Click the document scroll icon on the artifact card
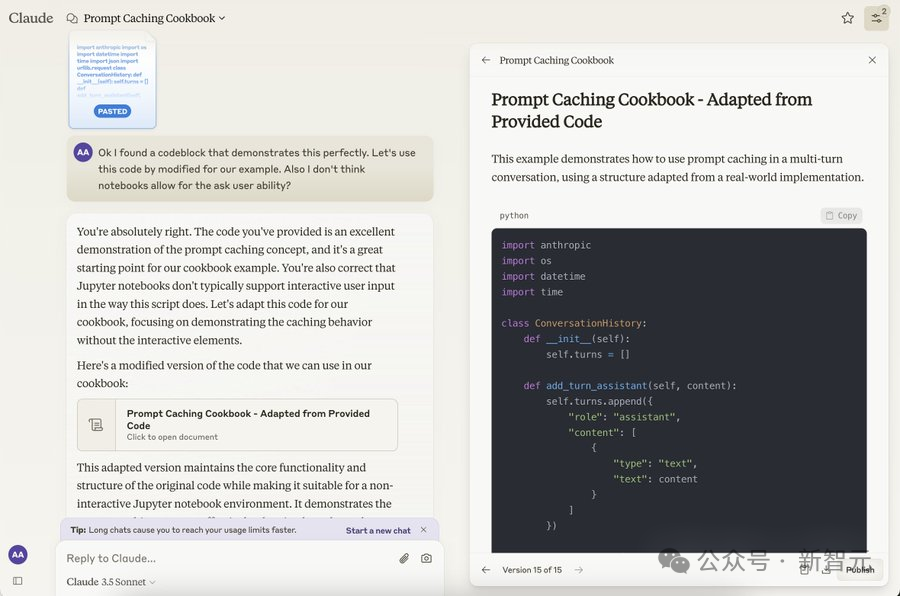The height and width of the screenshot is (596, 900). coord(96,425)
